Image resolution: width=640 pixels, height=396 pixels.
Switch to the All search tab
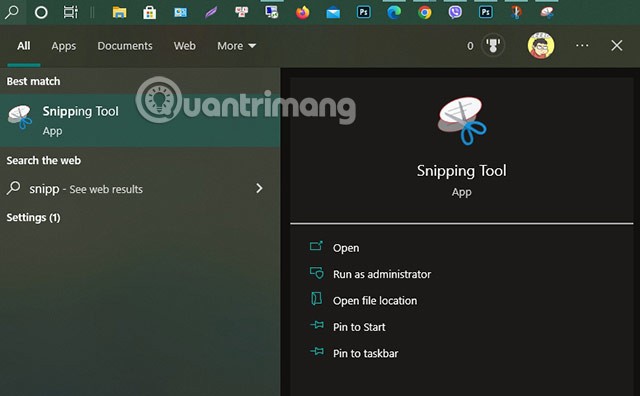(24, 46)
